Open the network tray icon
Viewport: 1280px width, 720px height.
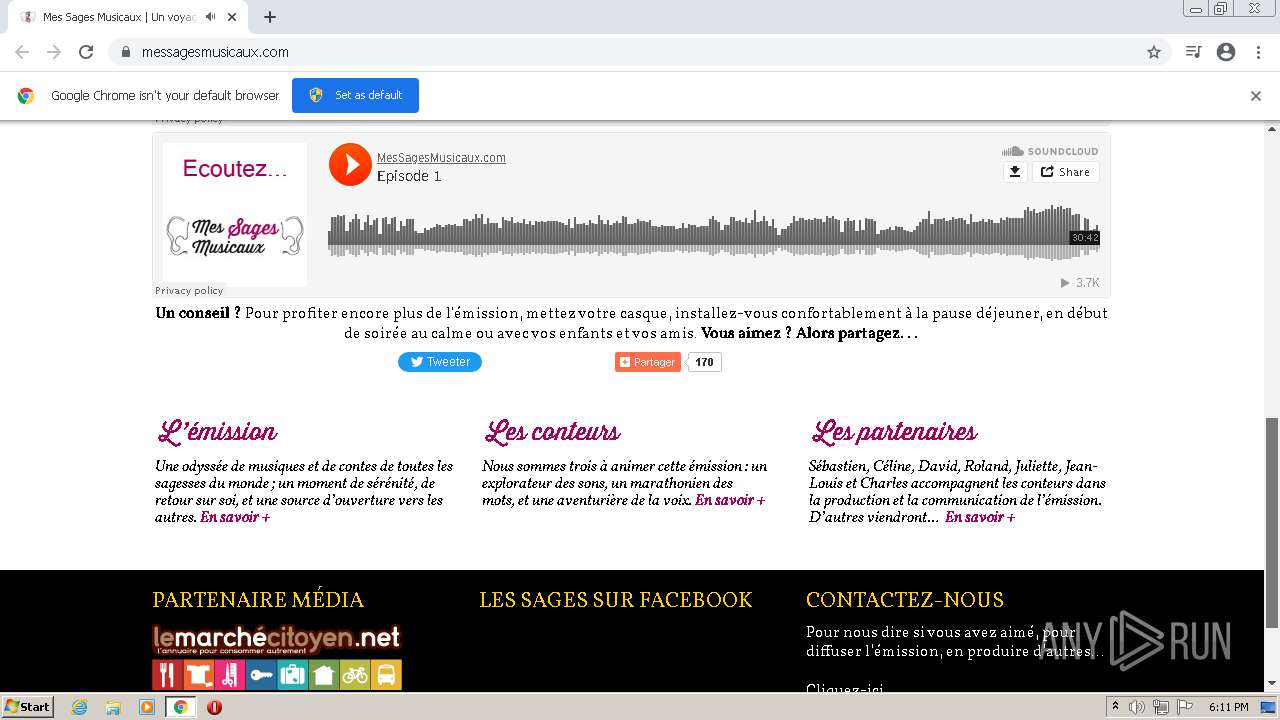[1160, 707]
